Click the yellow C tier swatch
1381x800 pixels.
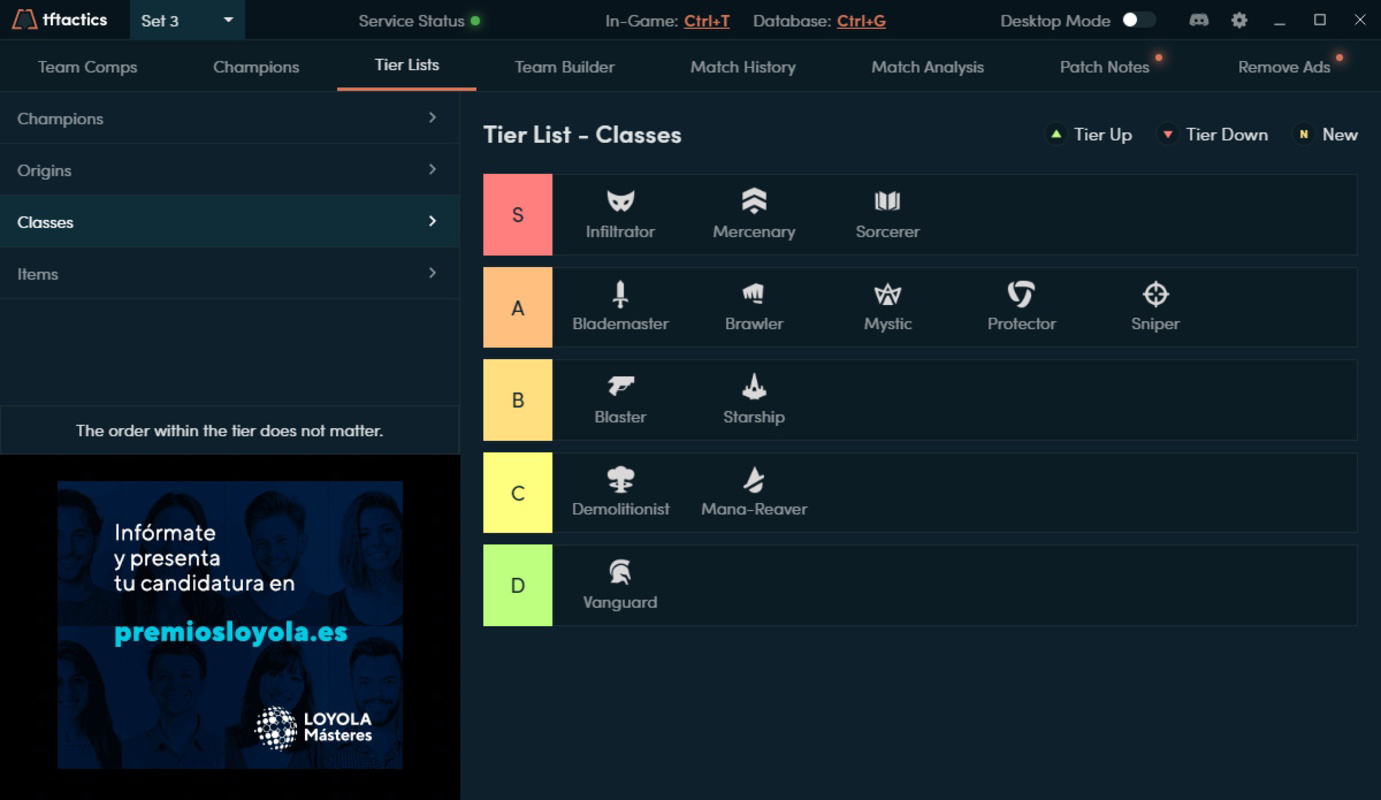(x=517, y=493)
